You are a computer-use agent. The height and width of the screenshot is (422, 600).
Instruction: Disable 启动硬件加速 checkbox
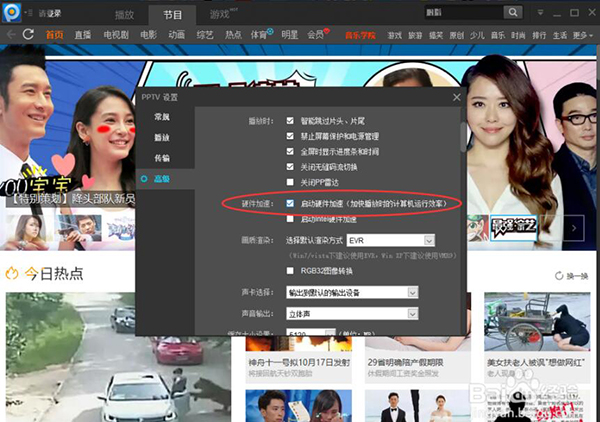pos(290,202)
